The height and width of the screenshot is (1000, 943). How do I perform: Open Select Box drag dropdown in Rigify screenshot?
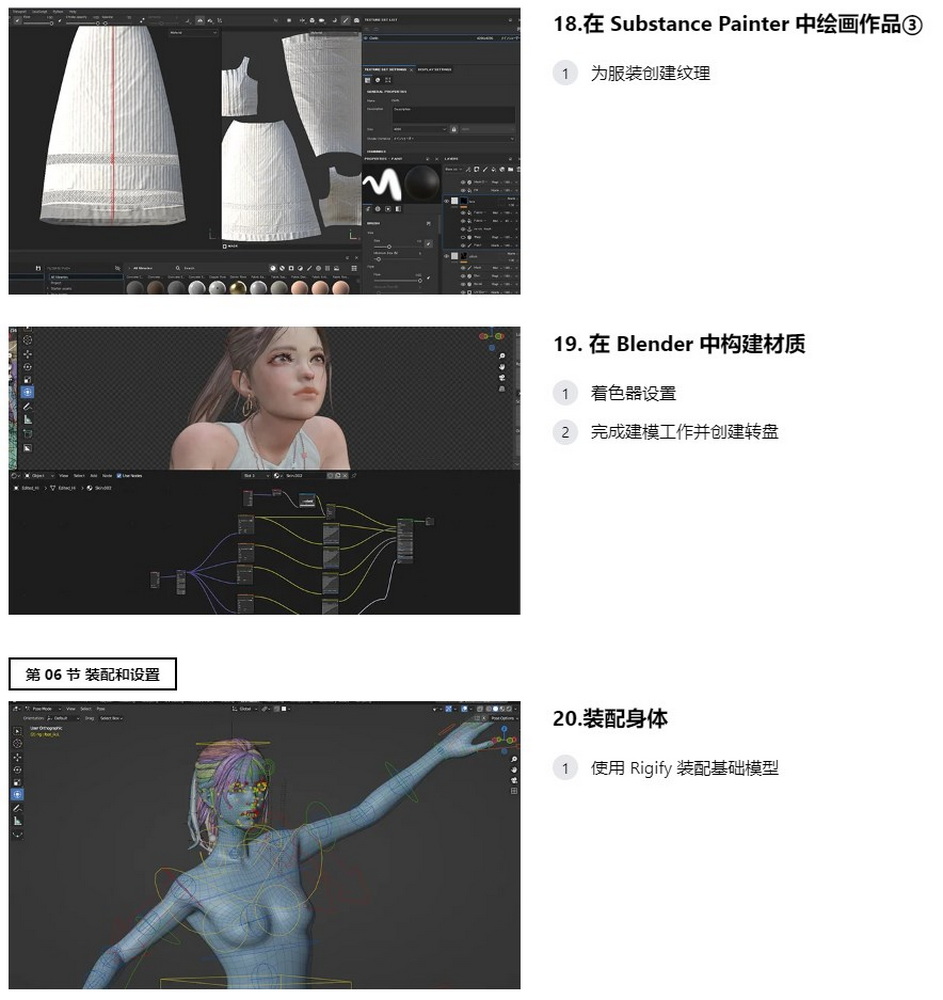(111, 718)
